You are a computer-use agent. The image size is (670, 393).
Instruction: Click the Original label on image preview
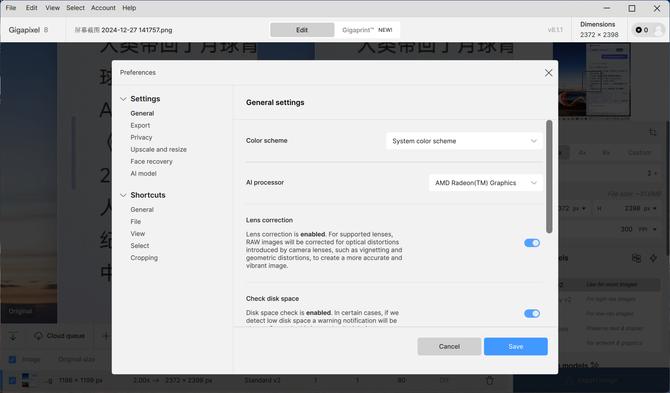pyautogui.click(x=20, y=311)
